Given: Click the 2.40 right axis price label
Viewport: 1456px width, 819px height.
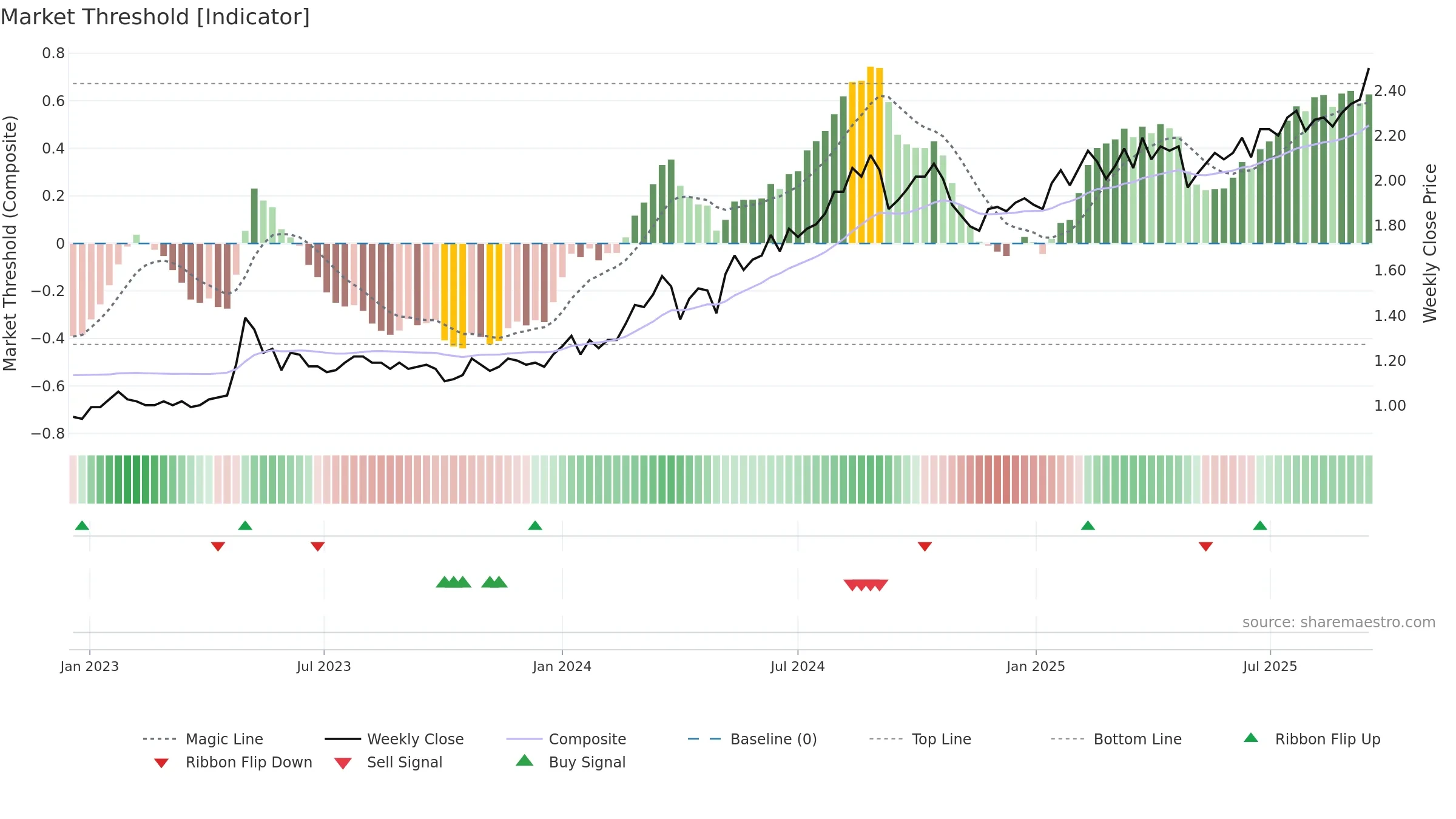Looking at the screenshot, I should point(1390,91).
